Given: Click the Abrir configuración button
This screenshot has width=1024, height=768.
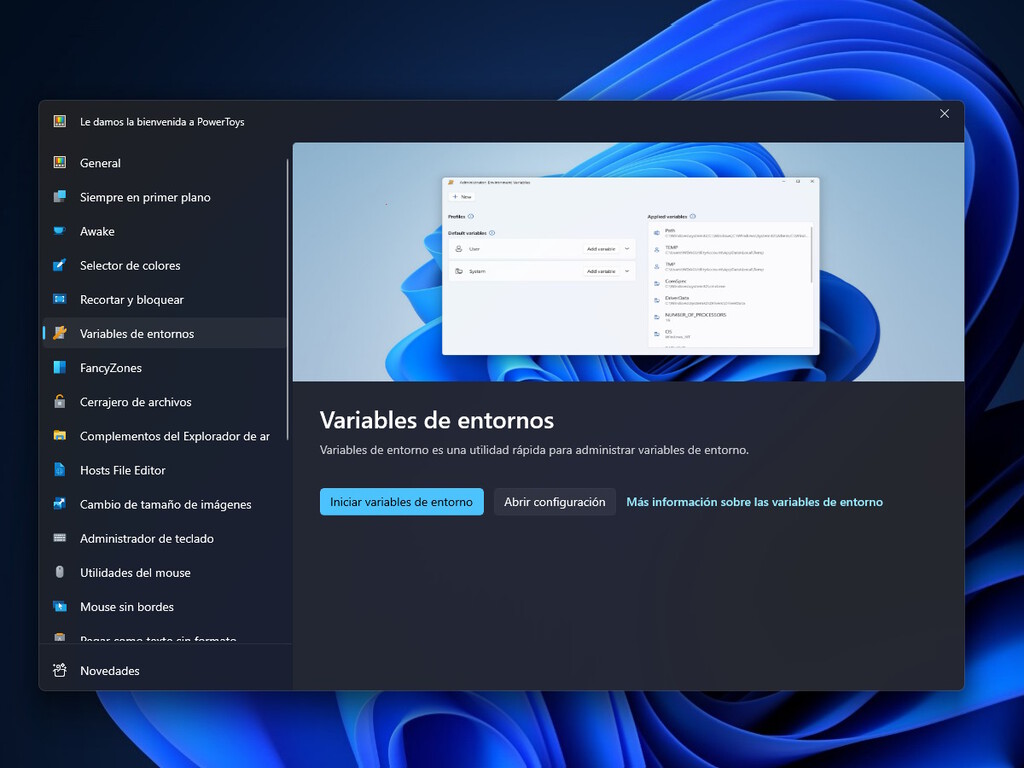Looking at the screenshot, I should [554, 502].
